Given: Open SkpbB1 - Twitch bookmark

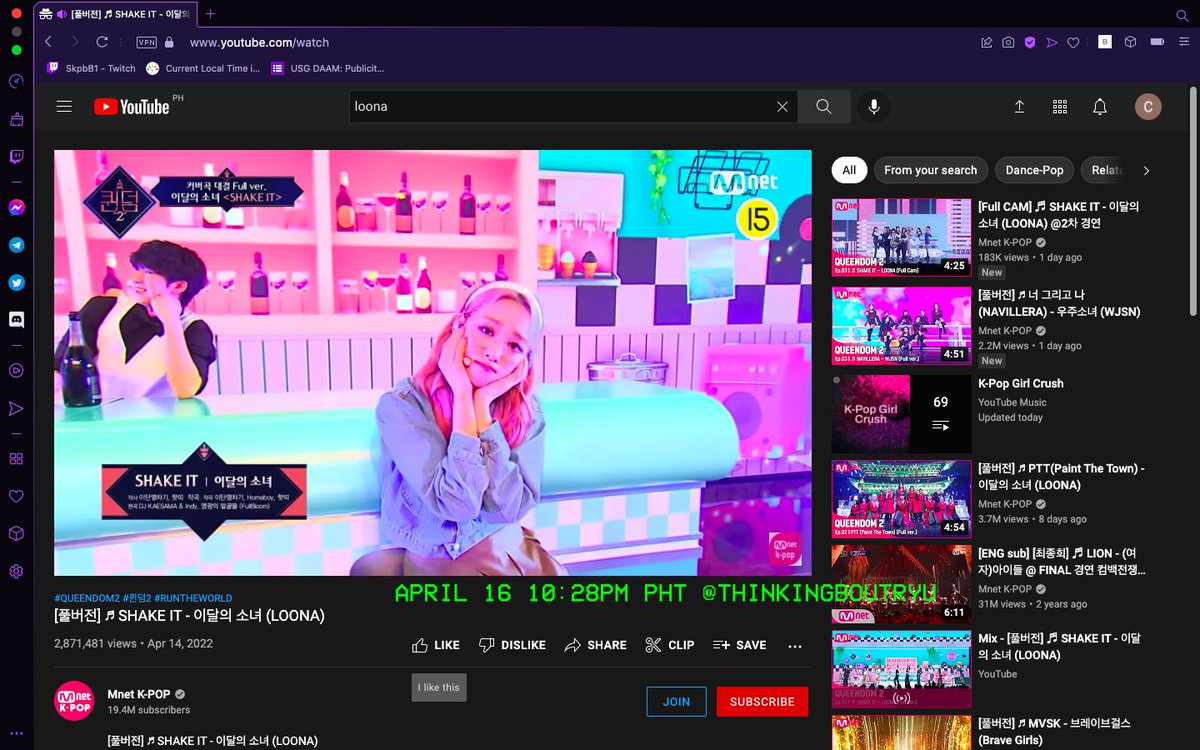Looking at the screenshot, I should pos(91,68).
